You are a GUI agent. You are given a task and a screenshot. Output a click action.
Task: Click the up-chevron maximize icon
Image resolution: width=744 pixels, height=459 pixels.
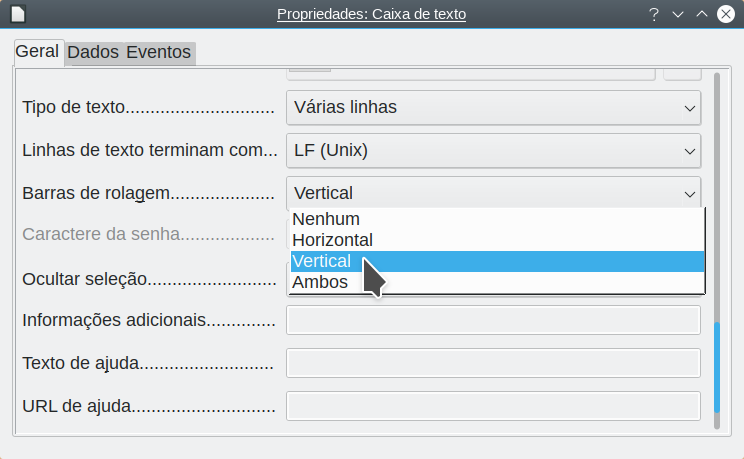click(x=701, y=14)
